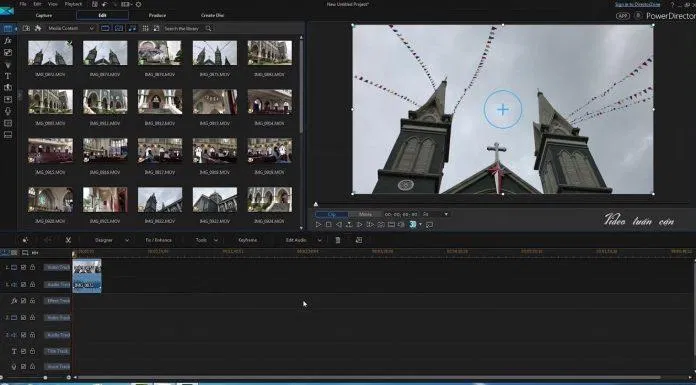
Task: Click the Split scissors icon
Action: point(68,240)
